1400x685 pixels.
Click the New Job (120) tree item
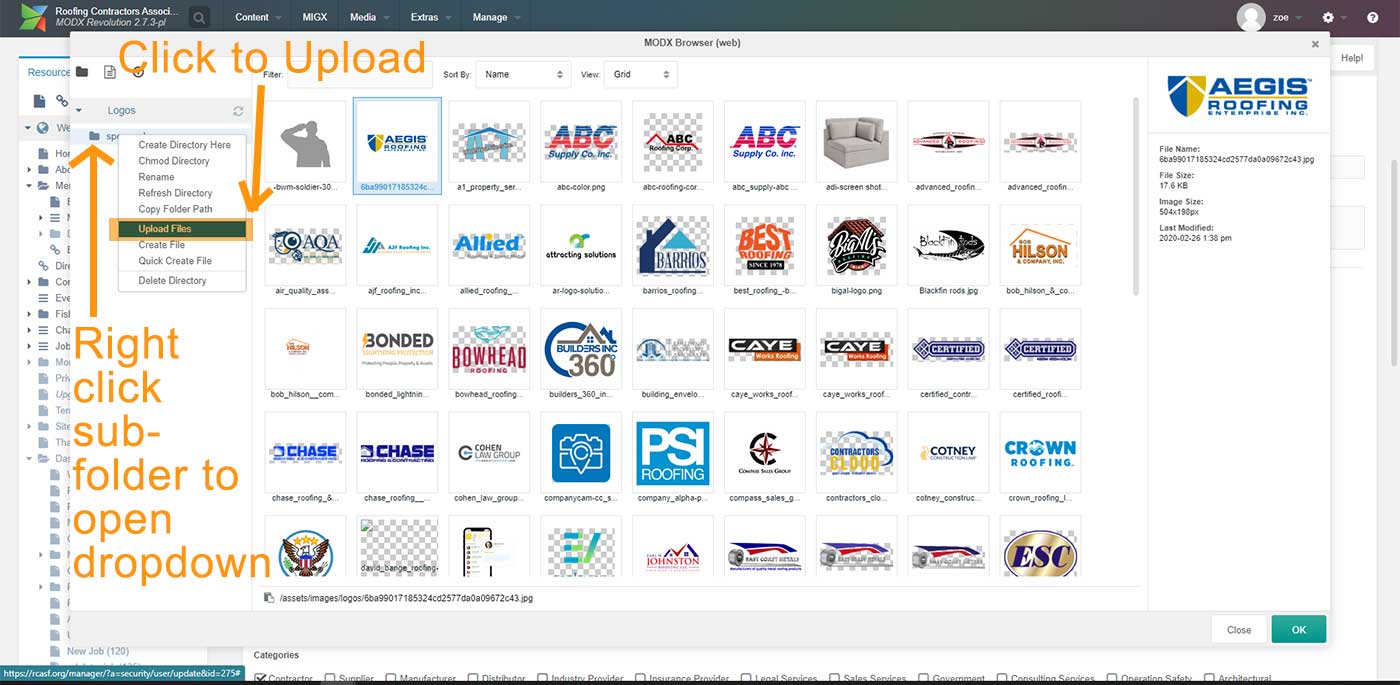click(x=98, y=651)
